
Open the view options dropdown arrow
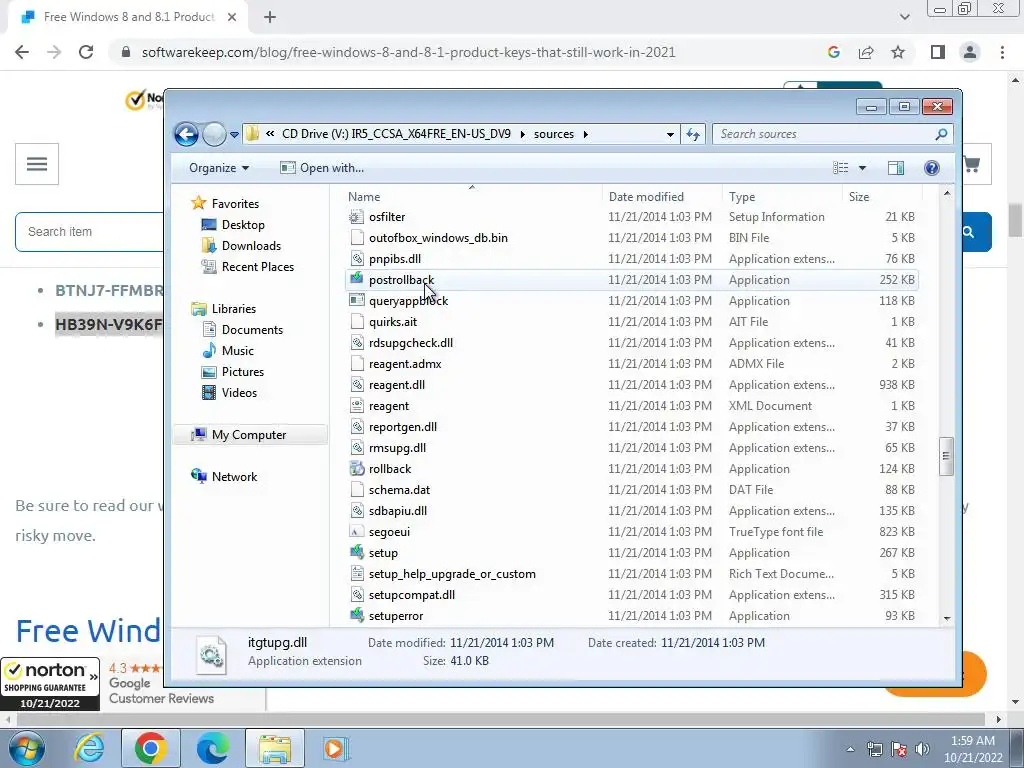click(x=862, y=168)
